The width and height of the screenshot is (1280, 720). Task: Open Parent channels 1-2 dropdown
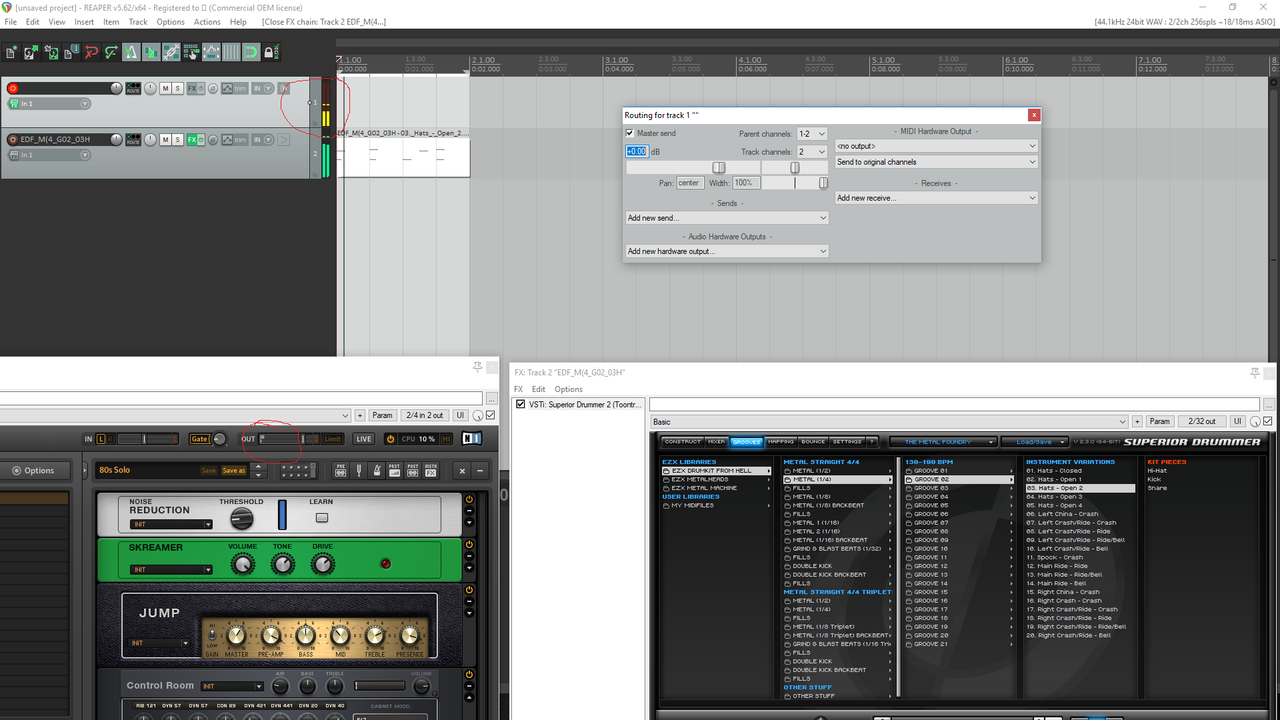pos(812,134)
